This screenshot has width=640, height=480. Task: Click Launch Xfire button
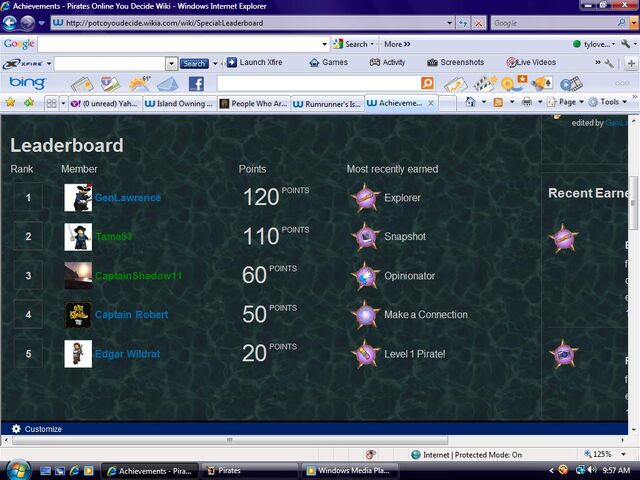coord(255,62)
